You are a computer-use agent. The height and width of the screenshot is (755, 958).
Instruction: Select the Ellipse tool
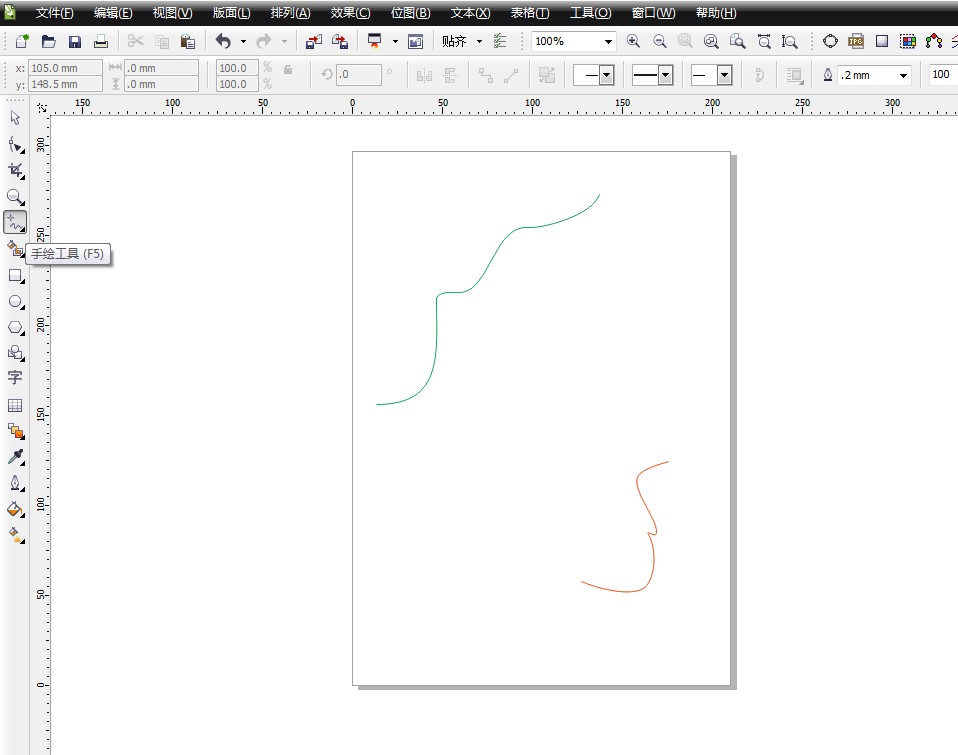coord(15,301)
